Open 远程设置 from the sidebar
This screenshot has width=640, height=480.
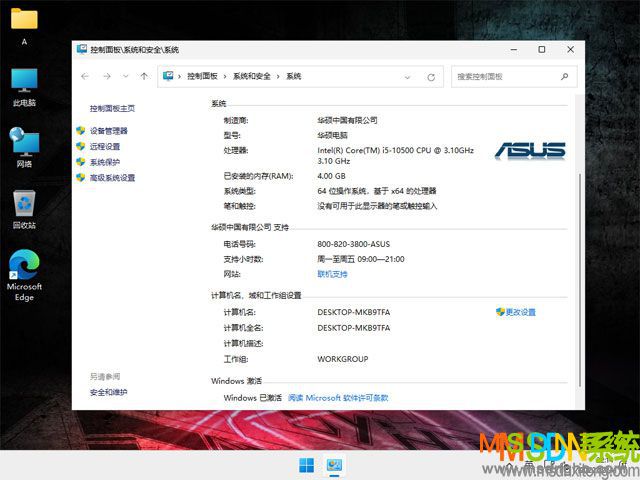click(x=105, y=147)
